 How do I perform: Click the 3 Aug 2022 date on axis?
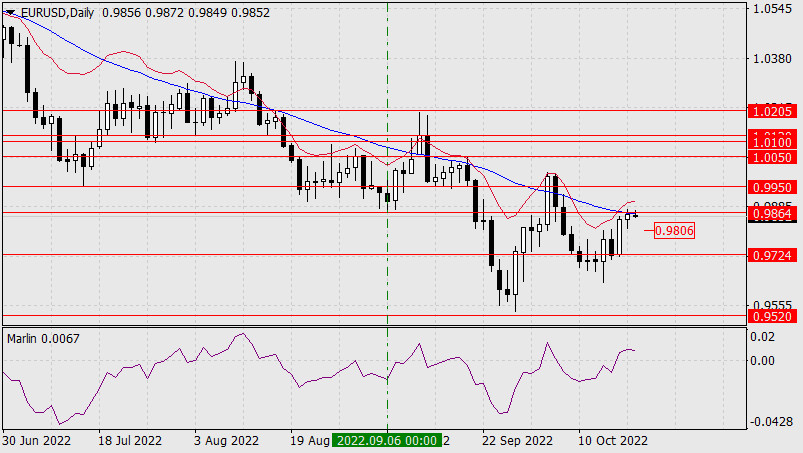(x=226, y=440)
